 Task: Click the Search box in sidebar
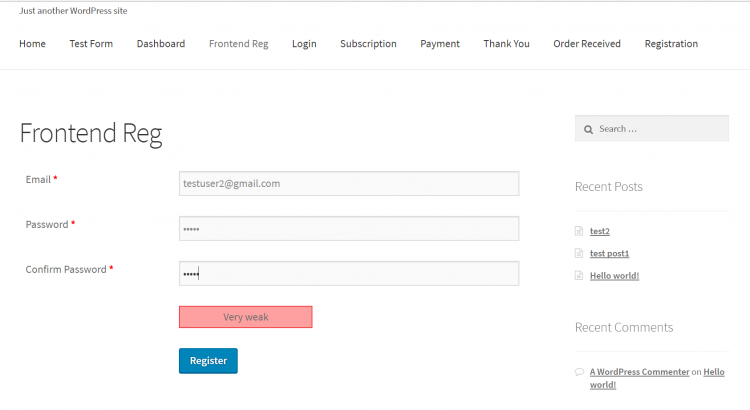pos(651,129)
